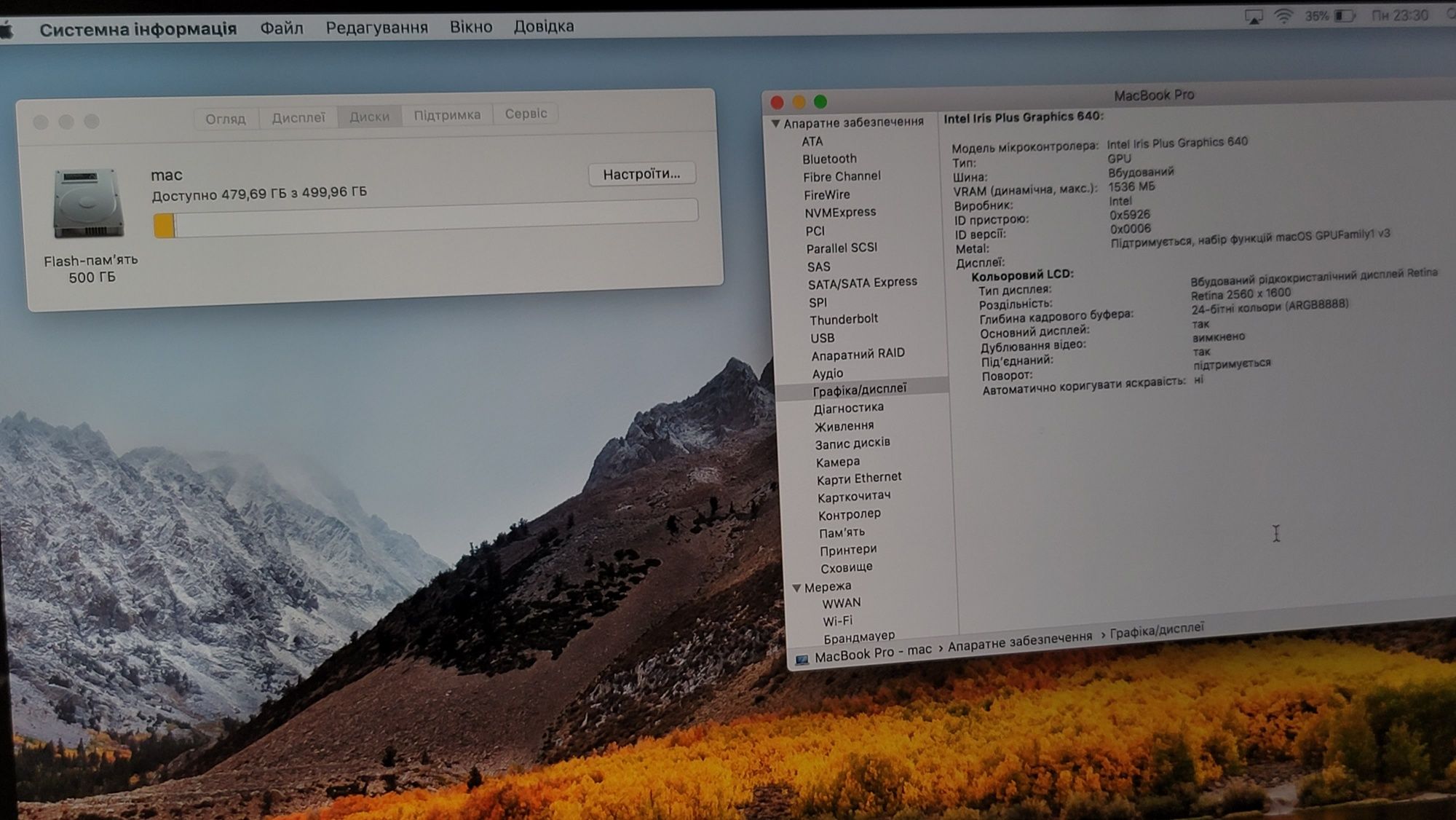
Task: Select Камера in the sidebar
Action: click(x=837, y=462)
